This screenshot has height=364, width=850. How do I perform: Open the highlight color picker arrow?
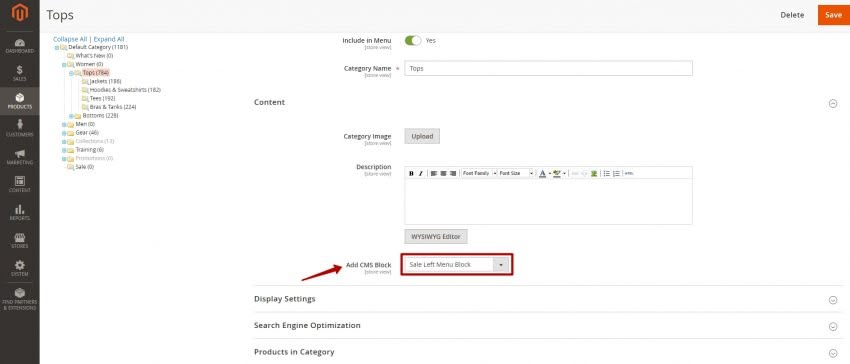tap(564, 174)
